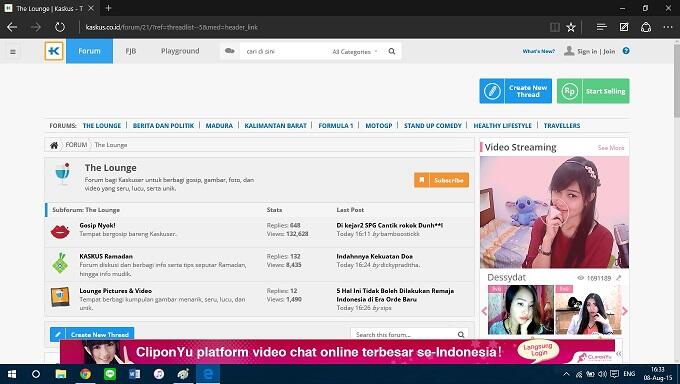Image resolution: width=680 pixels, height=384 pixels.
Task: Click the cari di sini search field
Action: [x=284, y=52]
